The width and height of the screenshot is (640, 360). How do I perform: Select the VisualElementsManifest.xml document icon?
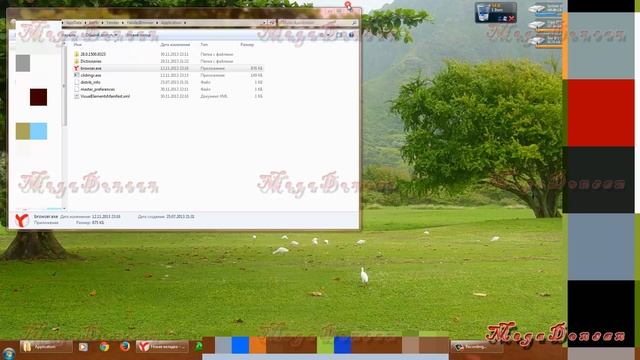coord(76,96)
